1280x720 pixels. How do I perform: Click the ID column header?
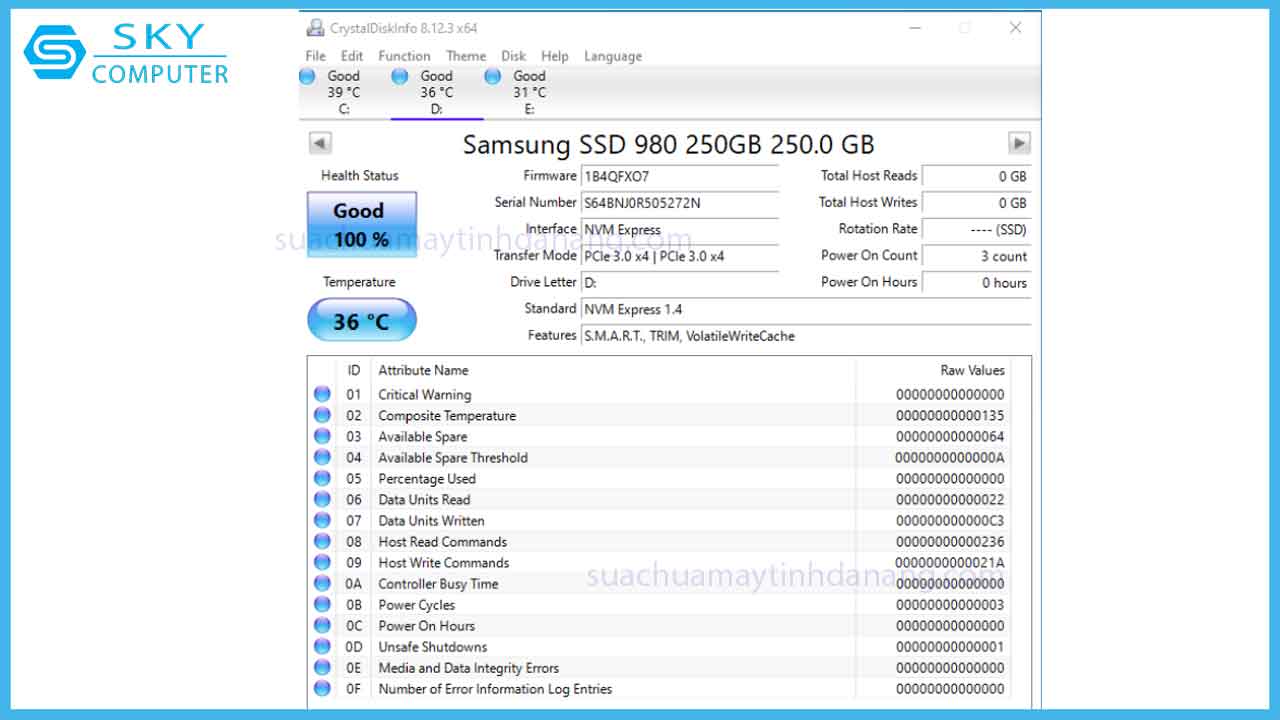(354, 370)
